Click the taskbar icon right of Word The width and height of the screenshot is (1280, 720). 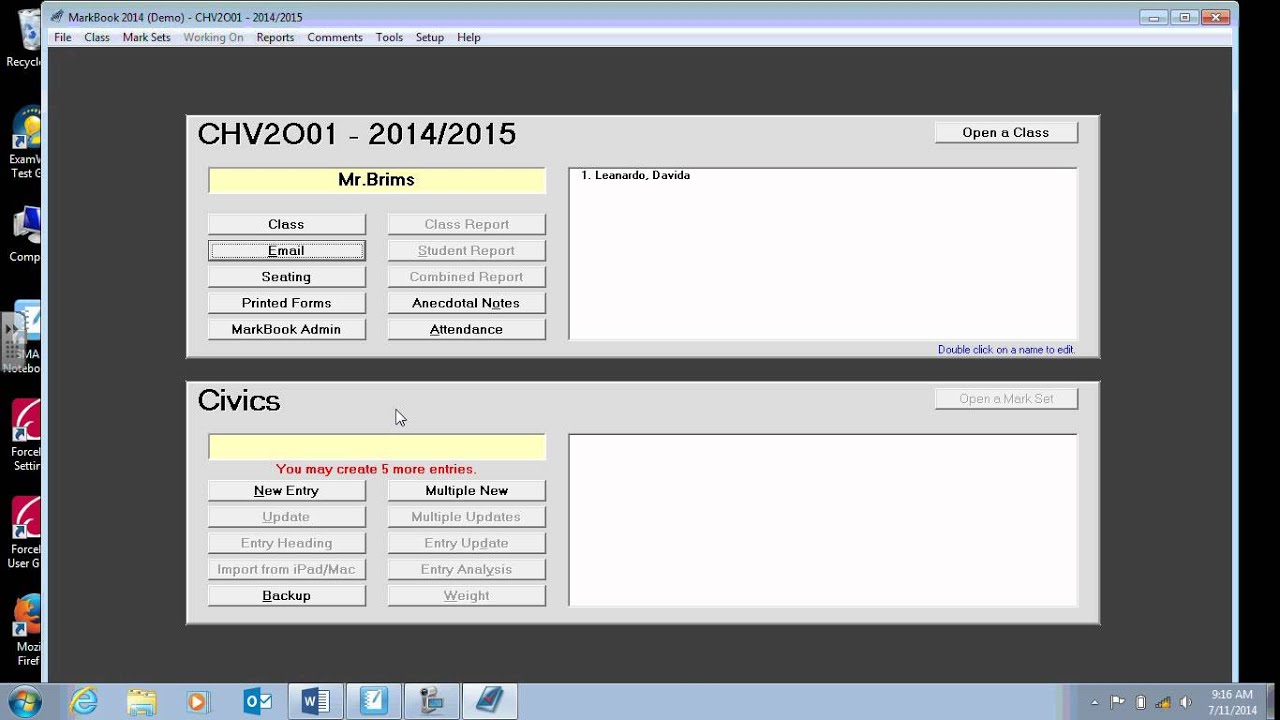(373, 701)
